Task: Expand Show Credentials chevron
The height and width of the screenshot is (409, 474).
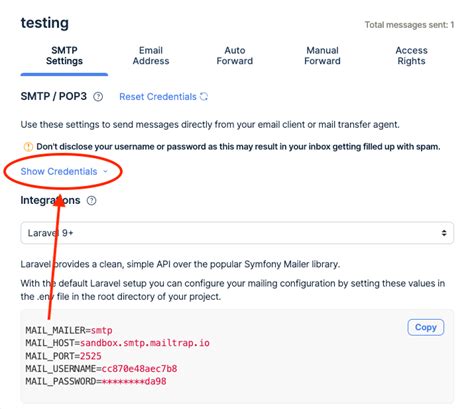Action: (105, 172)
